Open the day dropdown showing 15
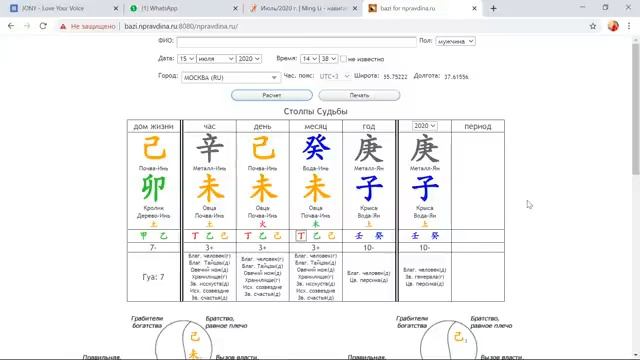The width and height of the screenshot is (640, 360). click(186, 59)
